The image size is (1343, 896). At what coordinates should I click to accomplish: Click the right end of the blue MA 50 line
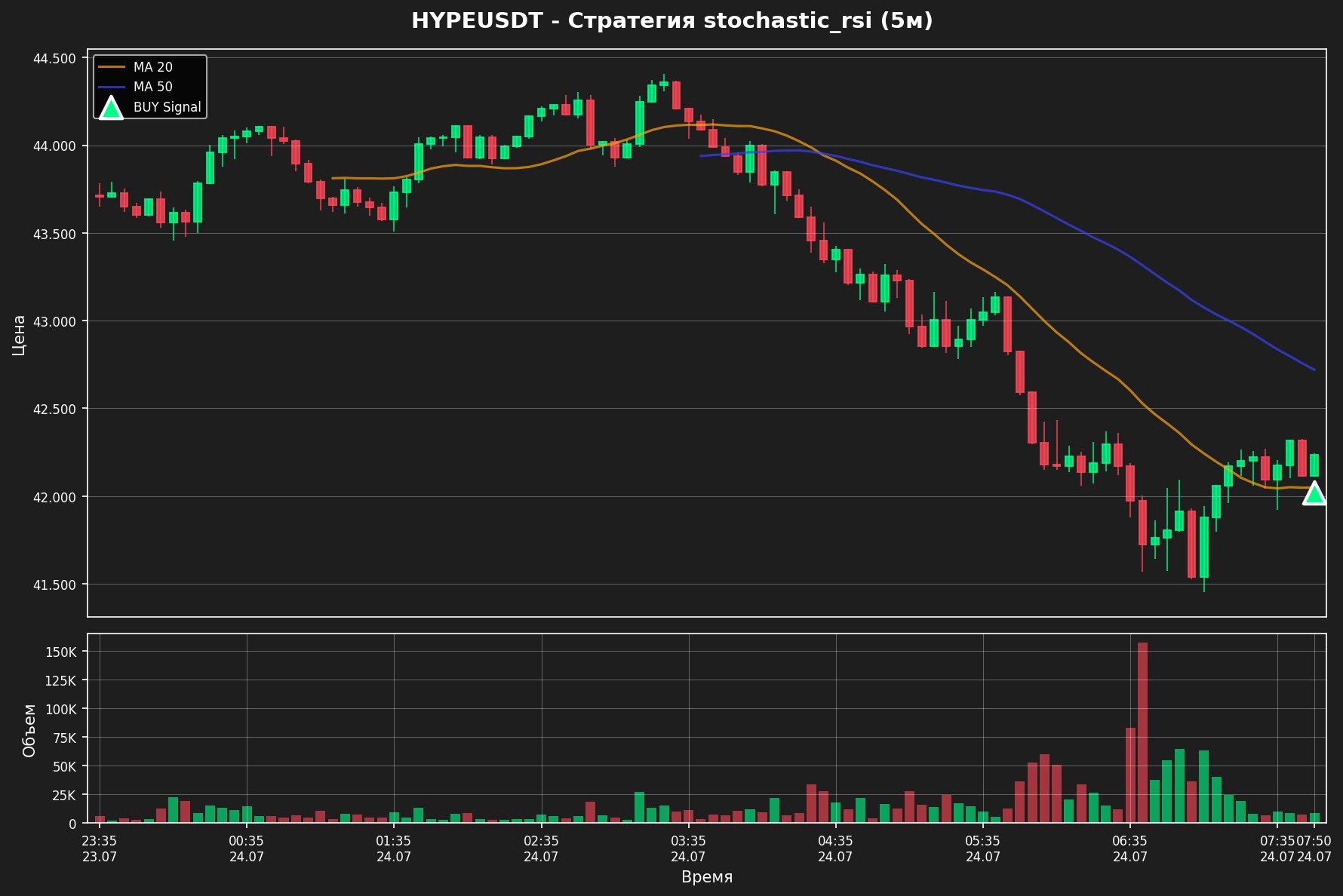coord(1314,370)
